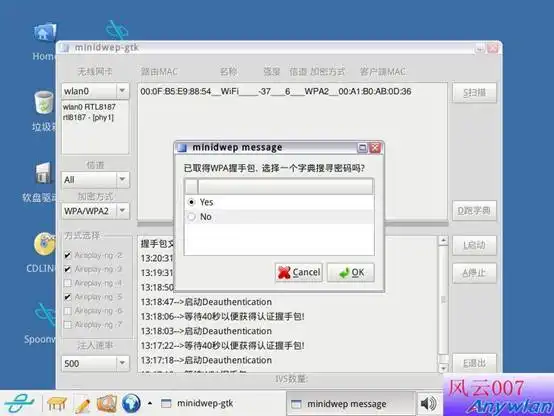
Task: Click the A停止 stop button
Action: tap(474, 273)
